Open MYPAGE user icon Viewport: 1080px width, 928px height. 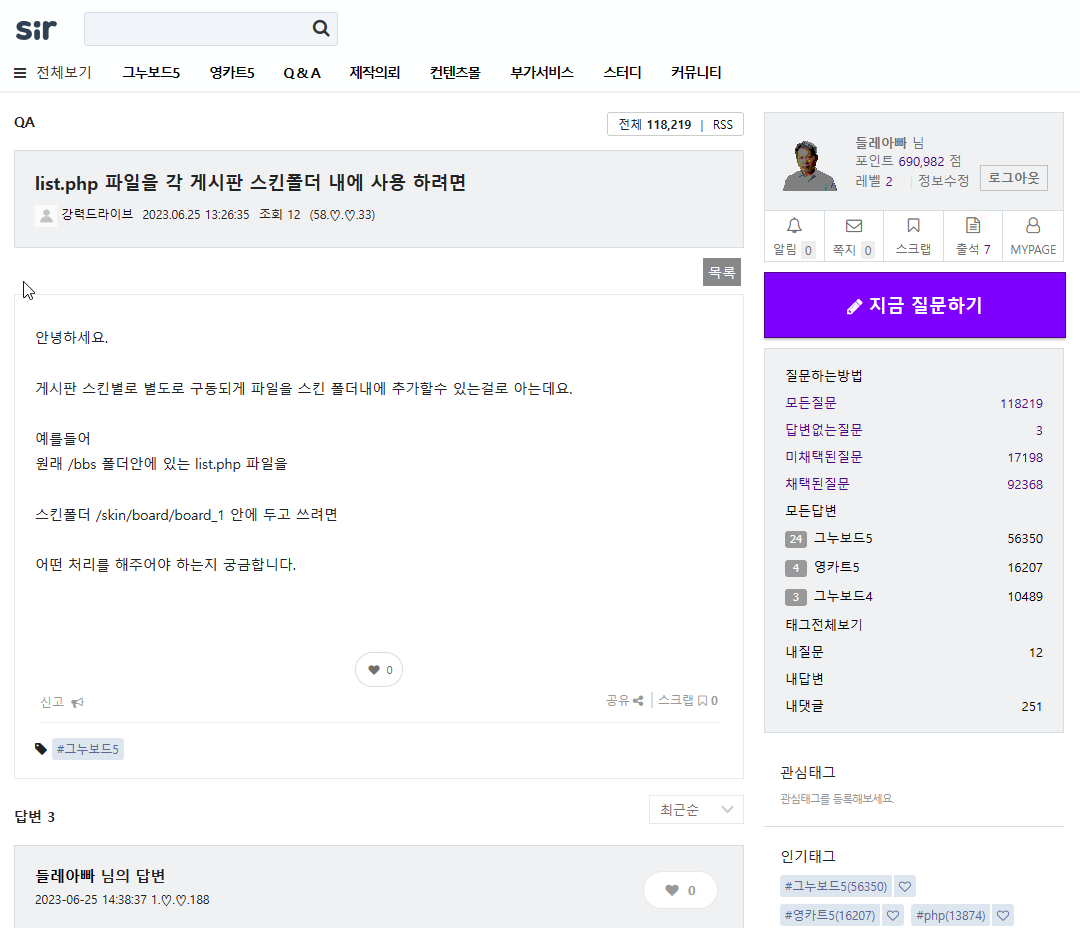coord(1033,236)
